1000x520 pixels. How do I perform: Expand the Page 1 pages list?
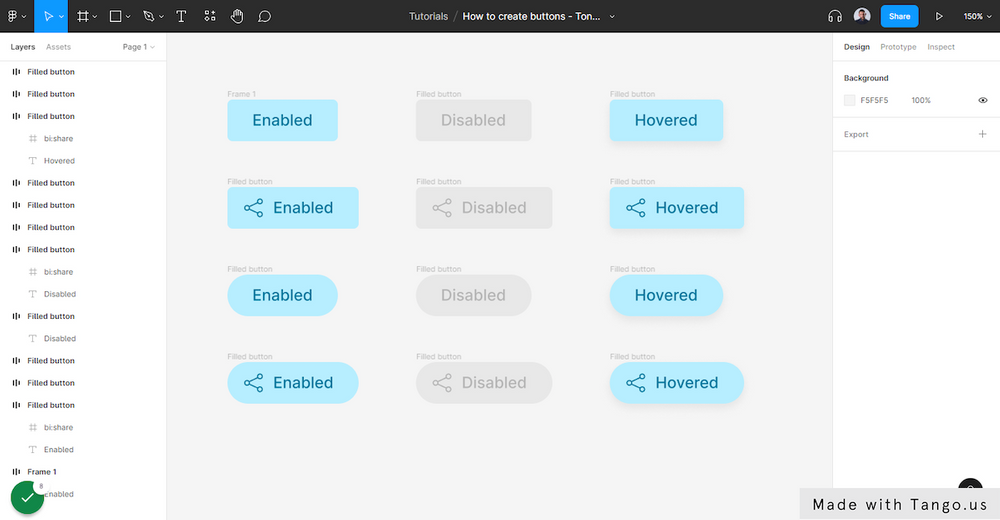138,47
